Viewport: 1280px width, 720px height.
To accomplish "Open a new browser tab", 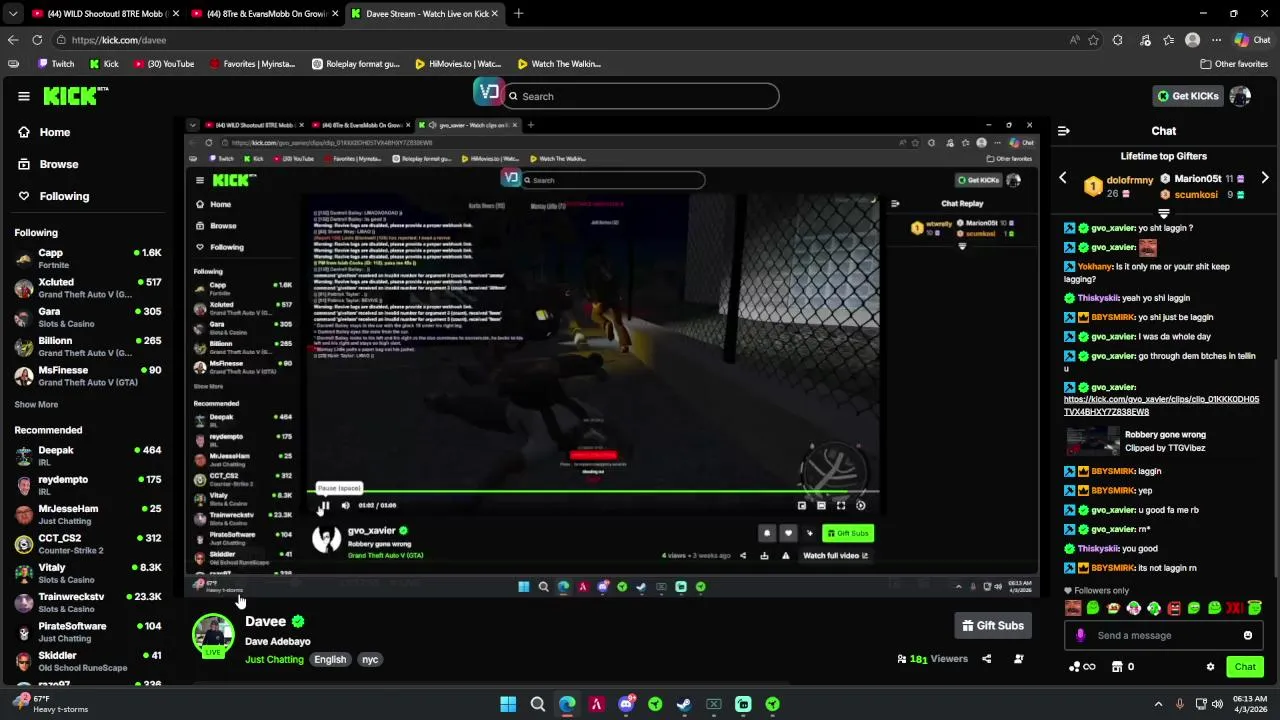I will (x=518, y=14).
